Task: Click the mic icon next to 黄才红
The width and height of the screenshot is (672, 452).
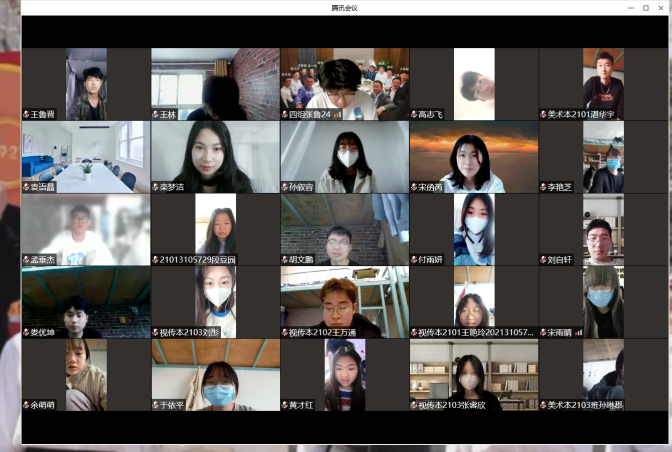Action: [285, 405]
